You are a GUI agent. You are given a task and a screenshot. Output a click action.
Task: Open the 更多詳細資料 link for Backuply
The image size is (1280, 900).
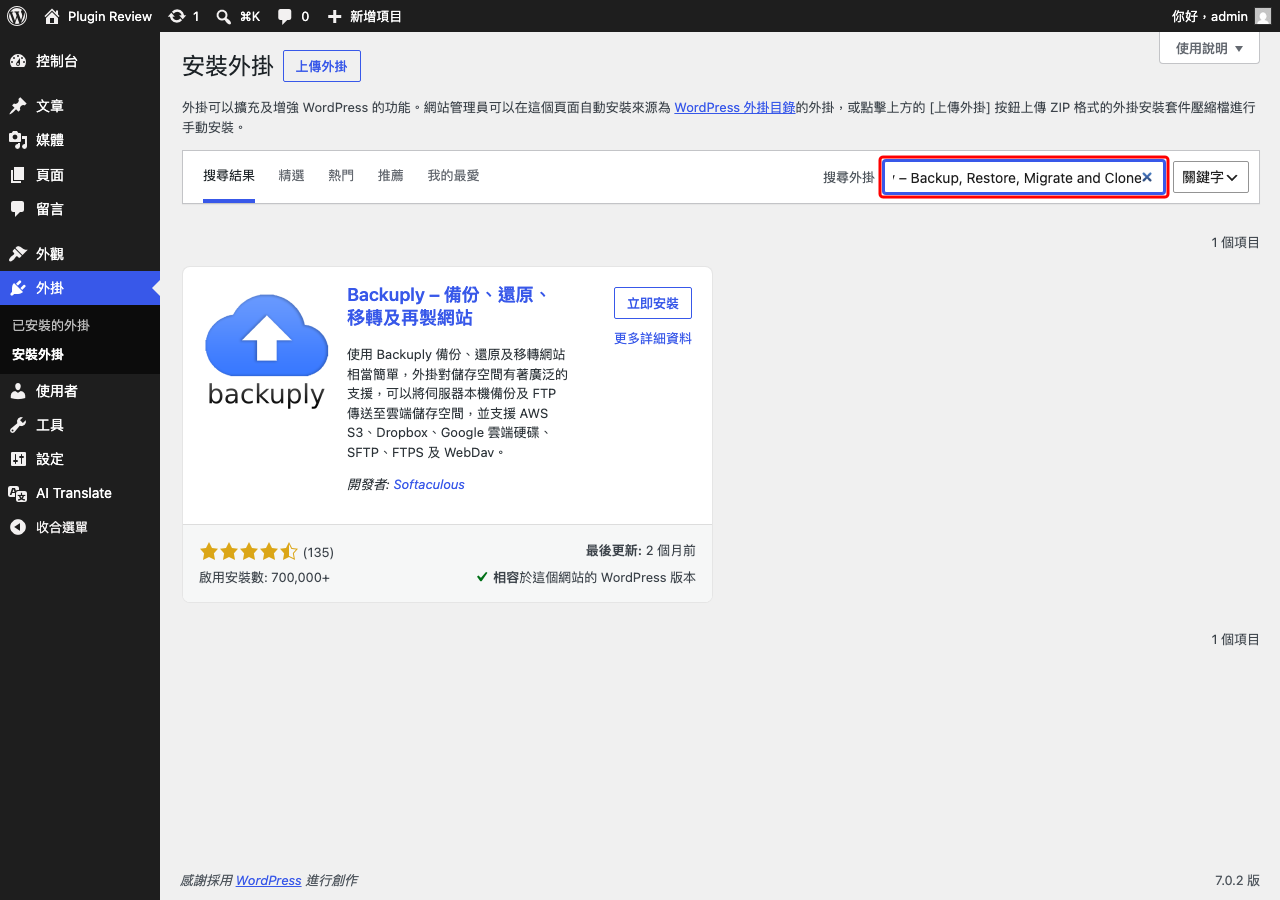point(653,339)
